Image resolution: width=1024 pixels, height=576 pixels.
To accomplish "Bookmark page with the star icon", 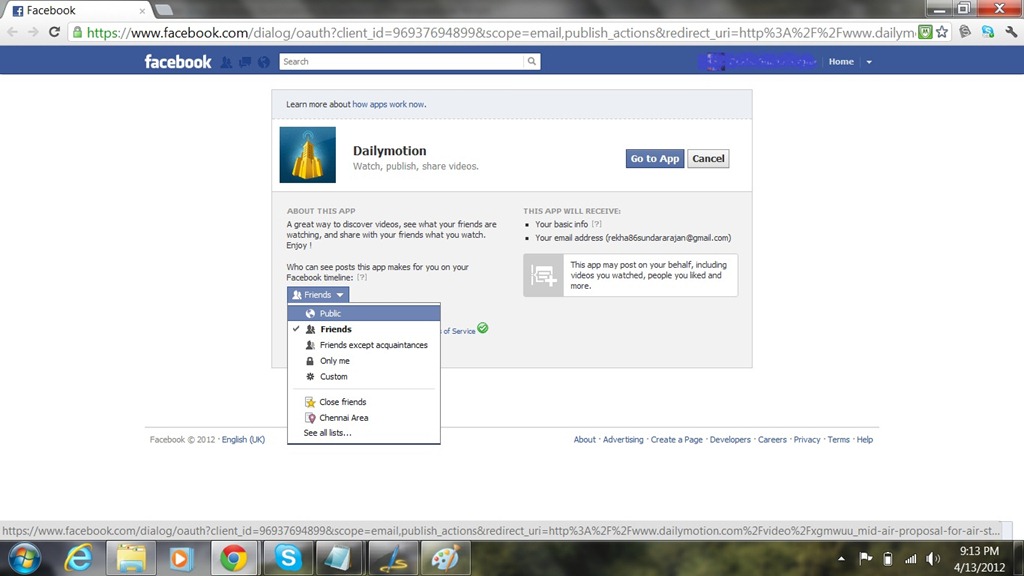I will pos(942,32).
